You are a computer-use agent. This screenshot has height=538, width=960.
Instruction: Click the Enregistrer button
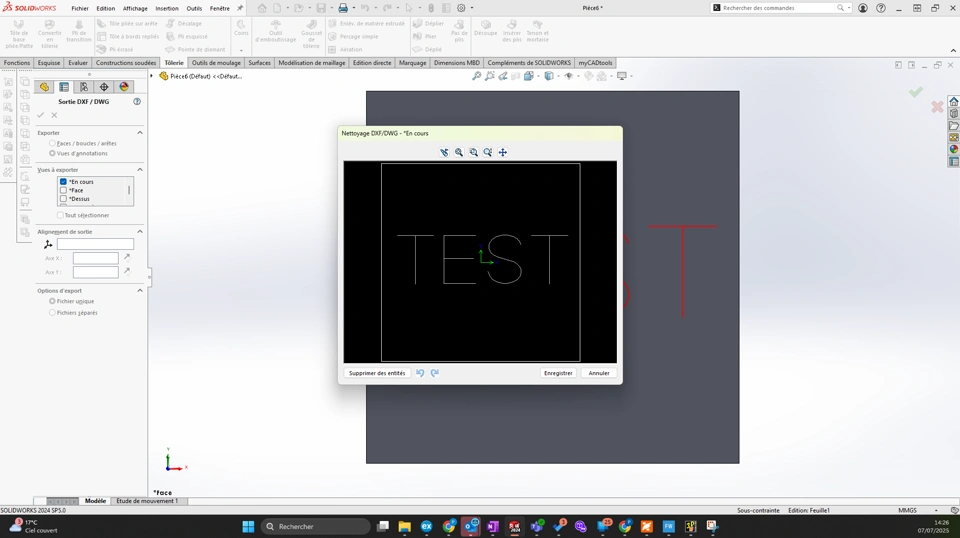point(558,373)
